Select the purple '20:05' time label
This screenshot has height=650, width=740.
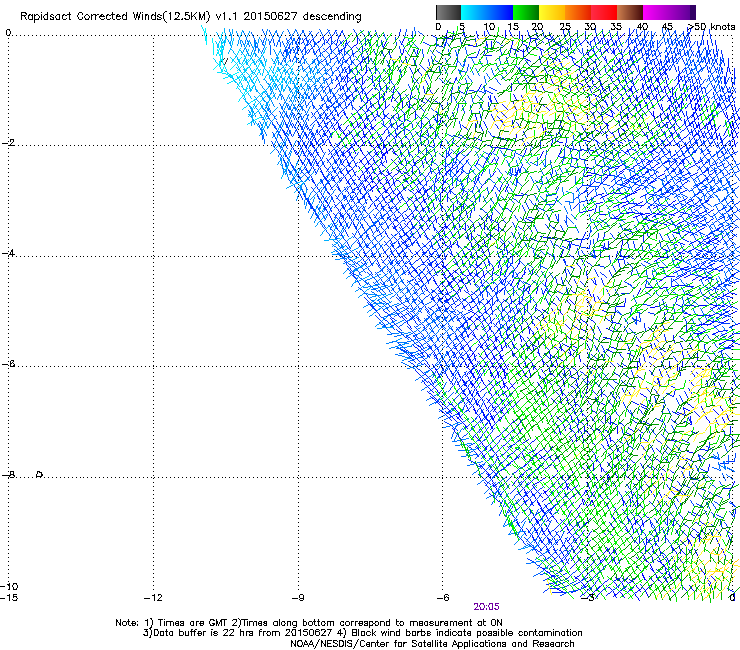(x=486, y=607)
